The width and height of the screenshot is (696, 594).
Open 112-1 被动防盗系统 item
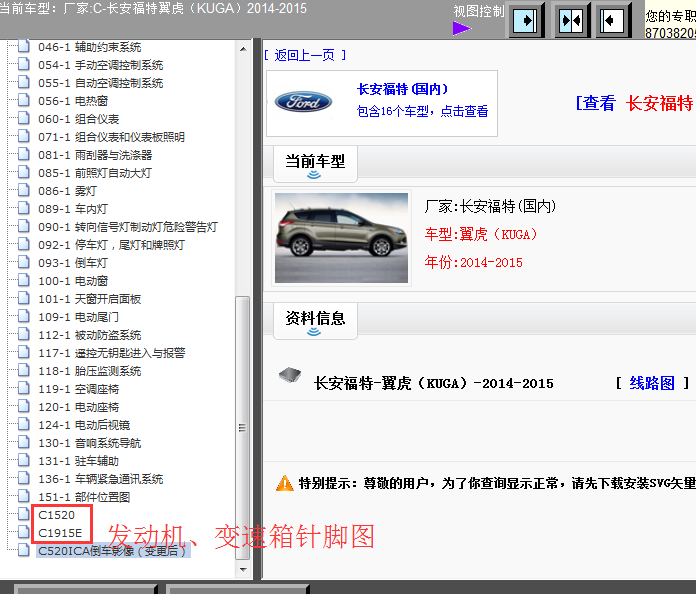[89, 335]
